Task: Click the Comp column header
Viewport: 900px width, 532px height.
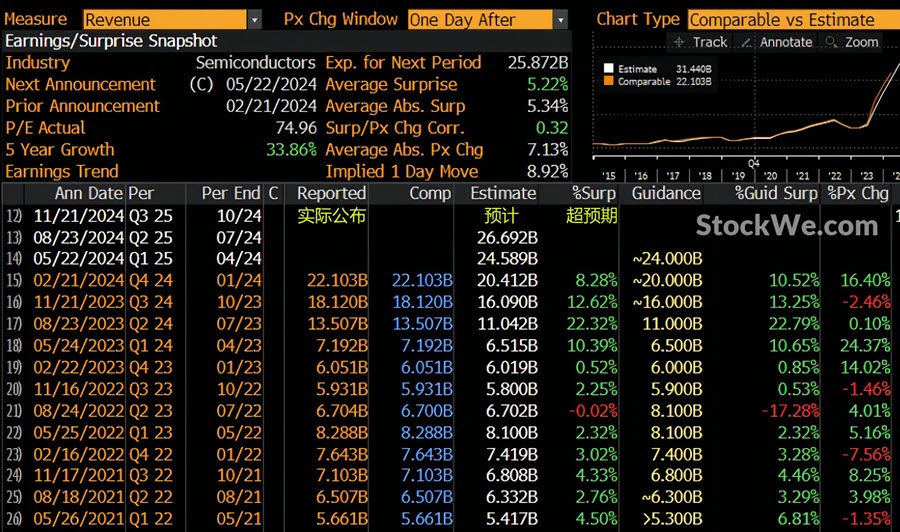Action: click(x=430, y=193)
